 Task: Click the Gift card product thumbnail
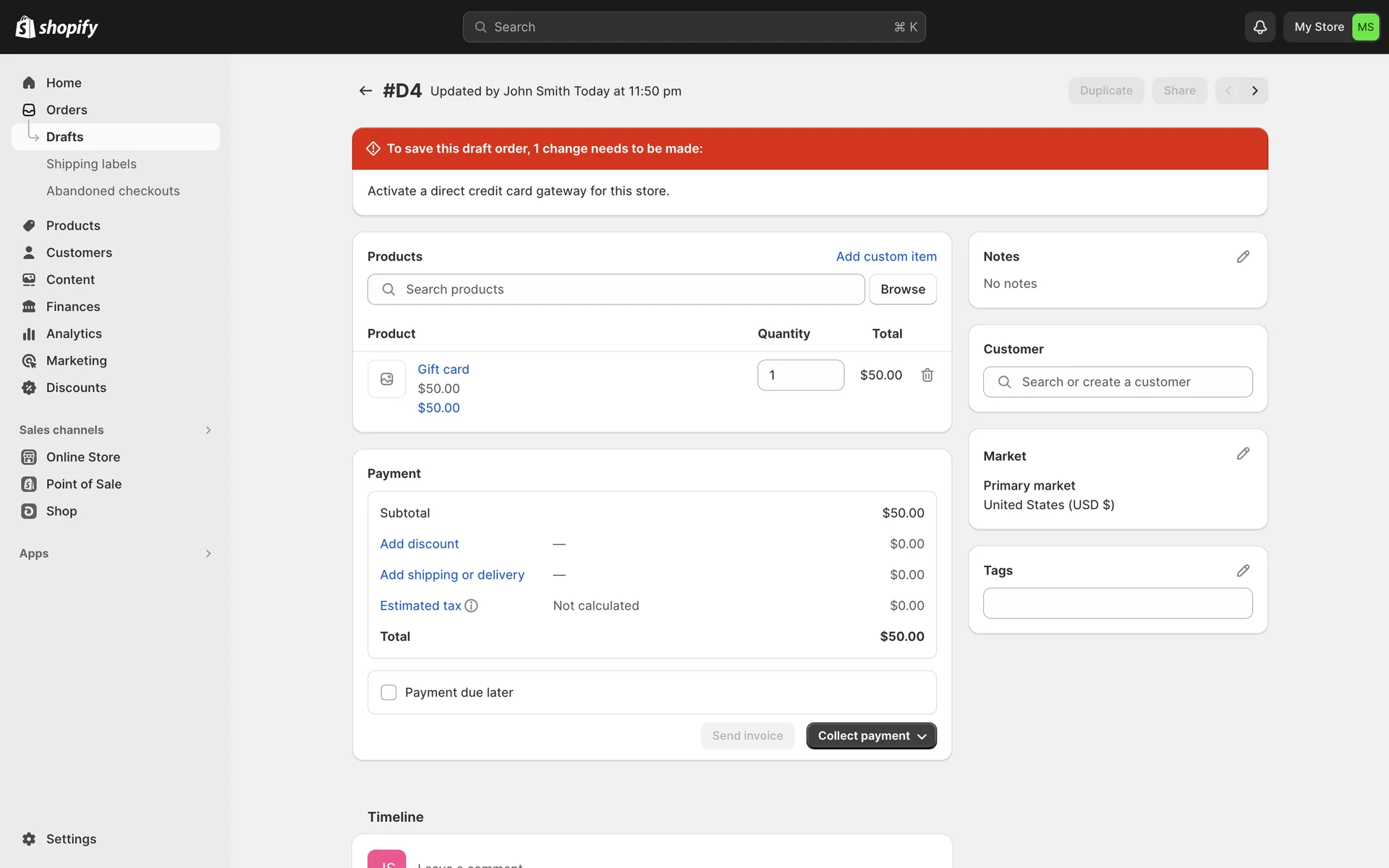(386, 379)
